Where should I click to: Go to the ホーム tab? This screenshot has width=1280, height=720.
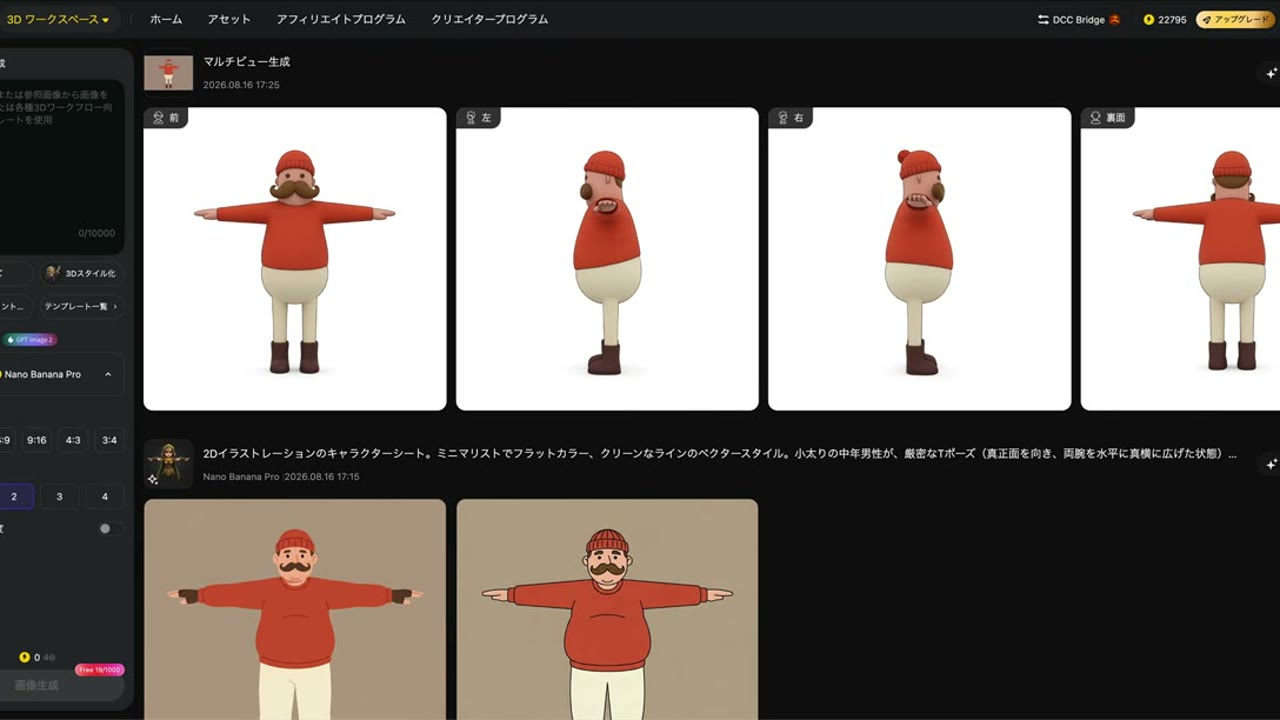pos(166,19)
